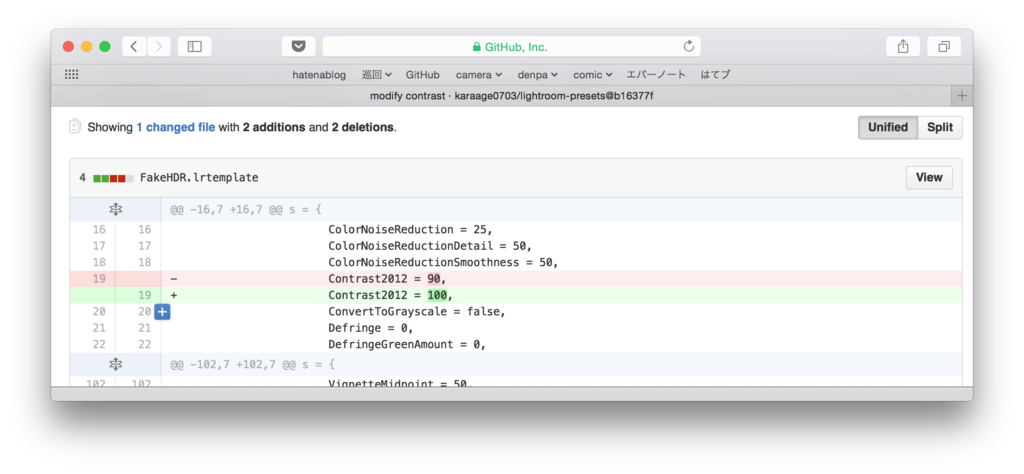Image resolution: width=1024 pixels, height=474 pixels.
Task: Open Top Sites grid icon
Action: click(72, 74)
